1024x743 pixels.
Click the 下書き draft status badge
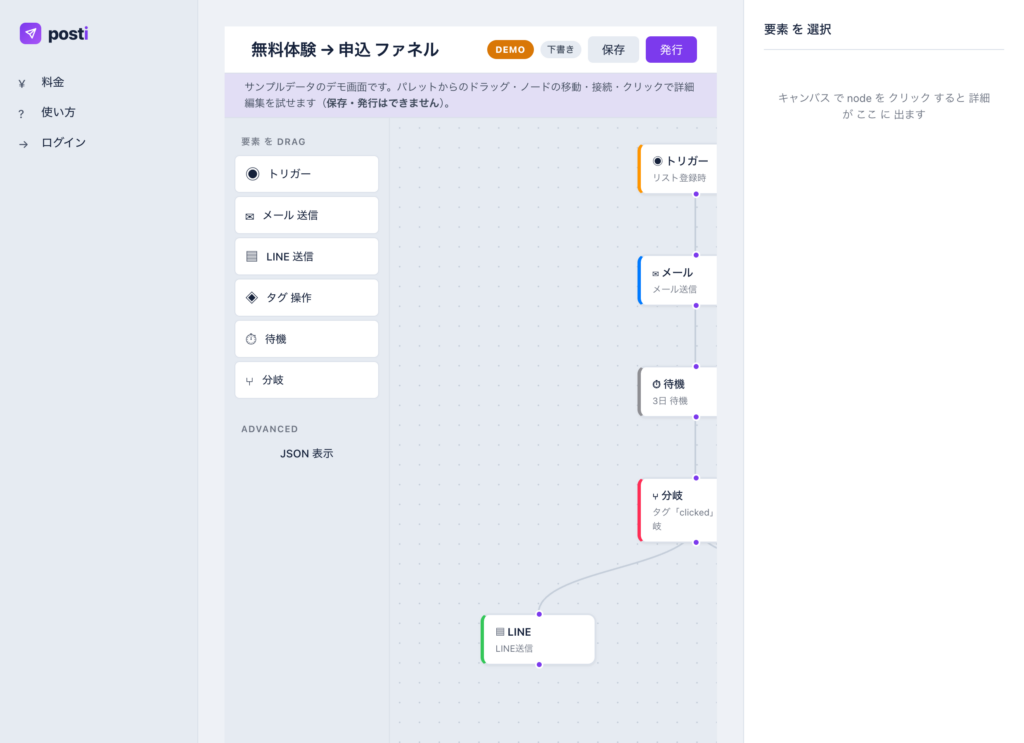click(x=560, y=50)
